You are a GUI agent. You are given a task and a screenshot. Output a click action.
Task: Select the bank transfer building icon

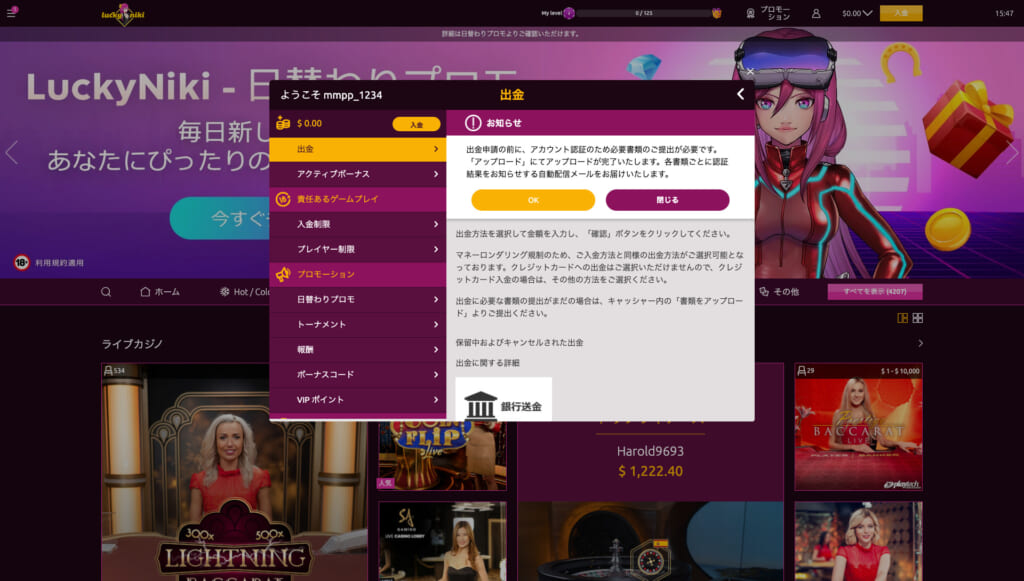481,405
